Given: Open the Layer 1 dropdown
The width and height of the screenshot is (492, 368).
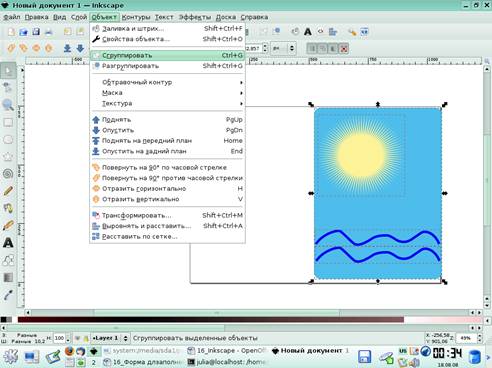Looking at the screenshot, I should (x=110, y=338).
